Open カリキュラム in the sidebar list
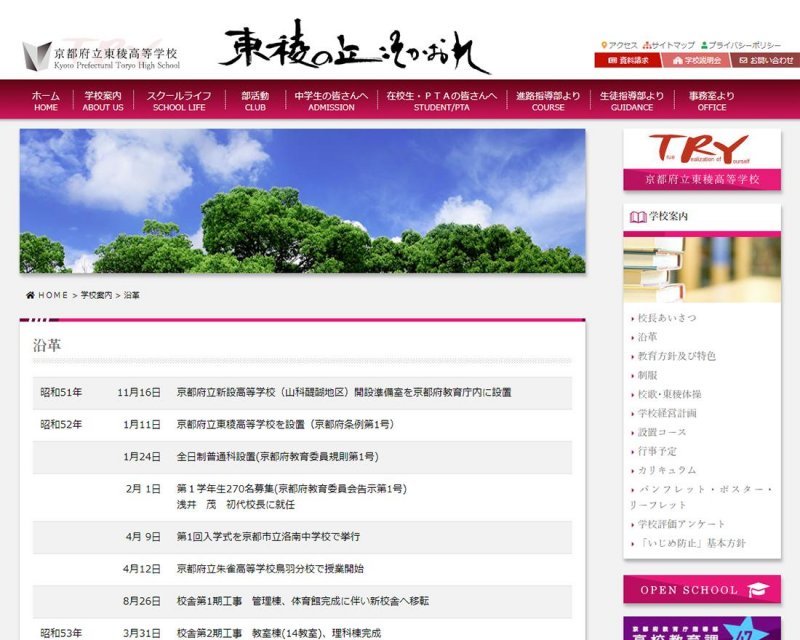Viewport: 800px width, 640px height. pyautogui.click(x=667, y=470)
